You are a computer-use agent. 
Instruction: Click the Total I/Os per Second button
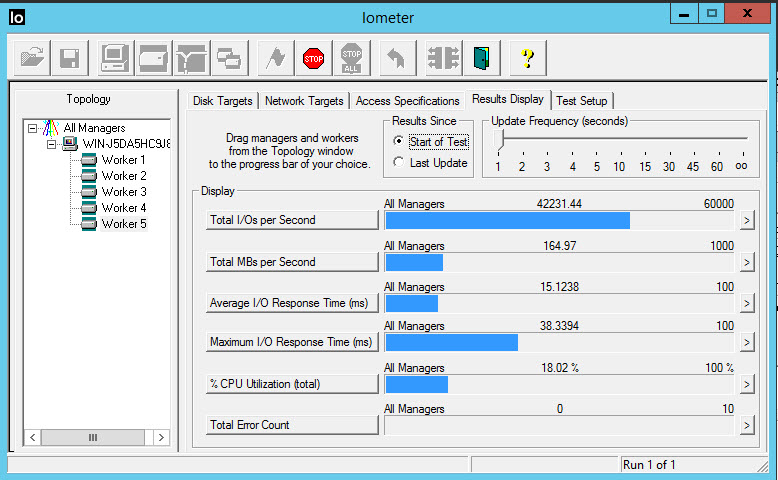tap(292, 220)
